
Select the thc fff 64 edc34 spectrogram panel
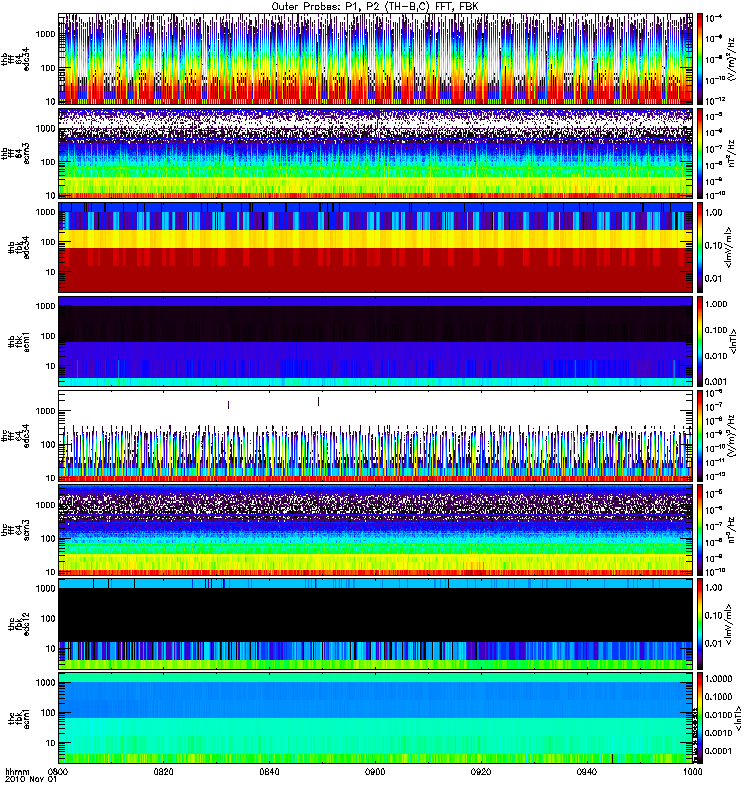point(376,436)
